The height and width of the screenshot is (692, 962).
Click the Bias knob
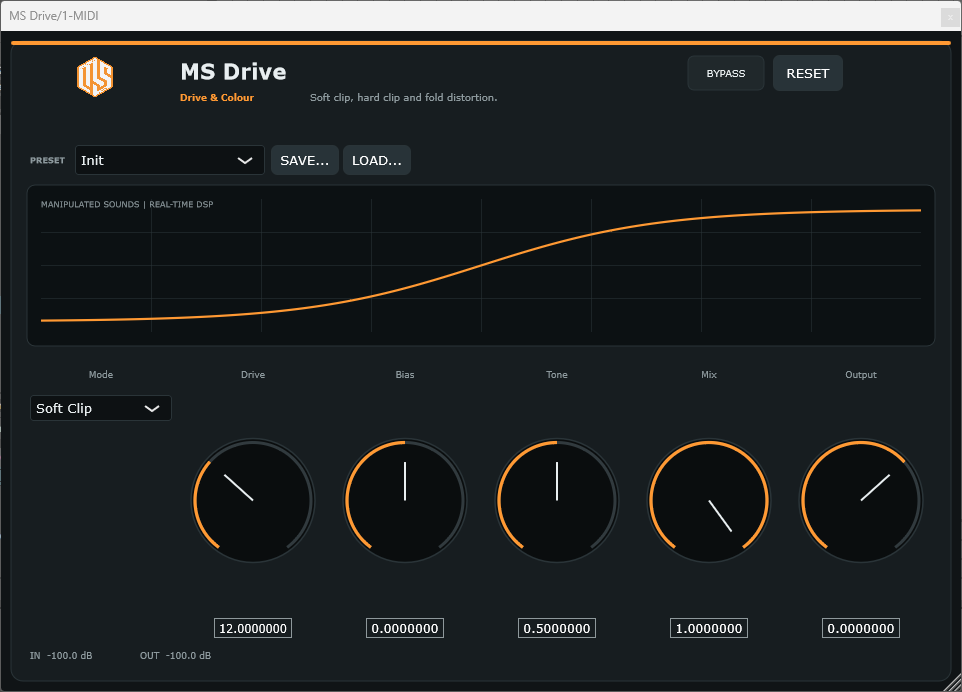pyautogui.click(x=405, y=501)
